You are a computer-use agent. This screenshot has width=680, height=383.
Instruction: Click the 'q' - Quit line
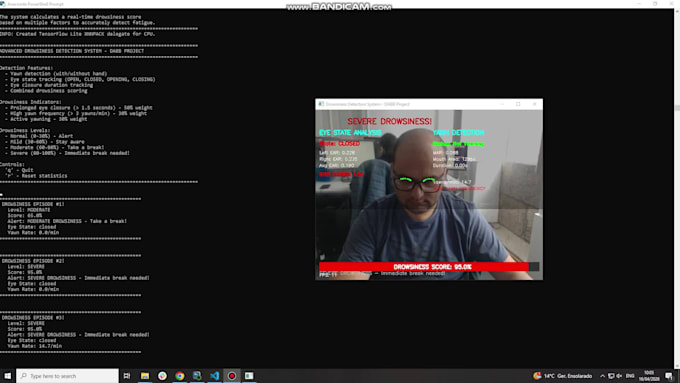point(19,170)
